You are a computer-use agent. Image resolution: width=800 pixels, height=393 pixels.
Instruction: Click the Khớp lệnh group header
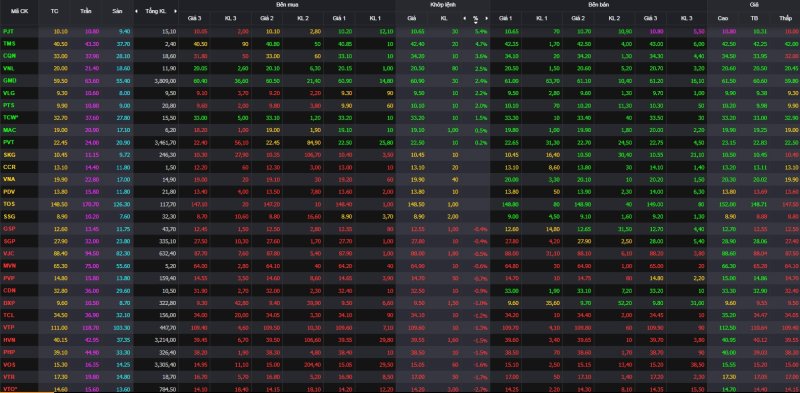(x=442, y=5)
